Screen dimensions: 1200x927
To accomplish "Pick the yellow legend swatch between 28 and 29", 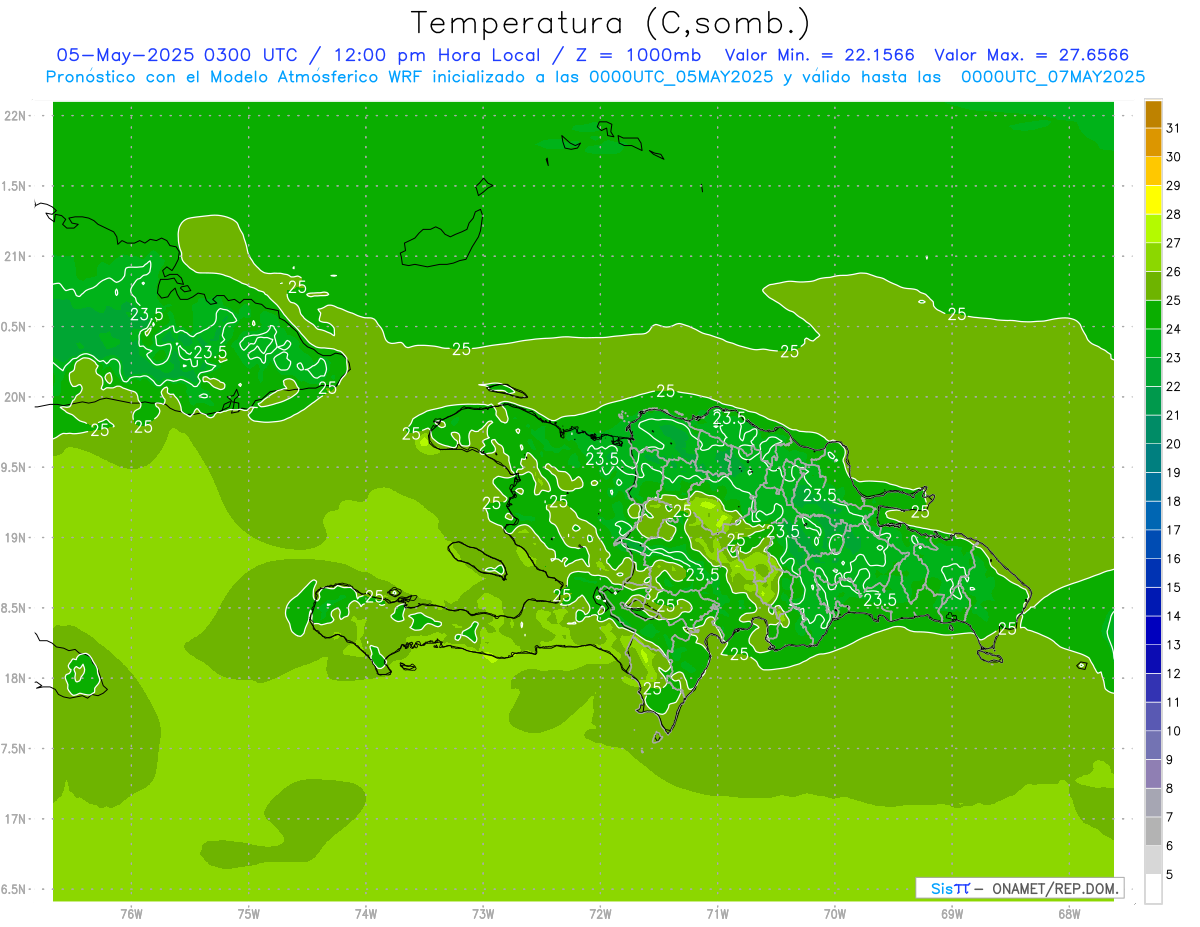I will [1153, 200].
